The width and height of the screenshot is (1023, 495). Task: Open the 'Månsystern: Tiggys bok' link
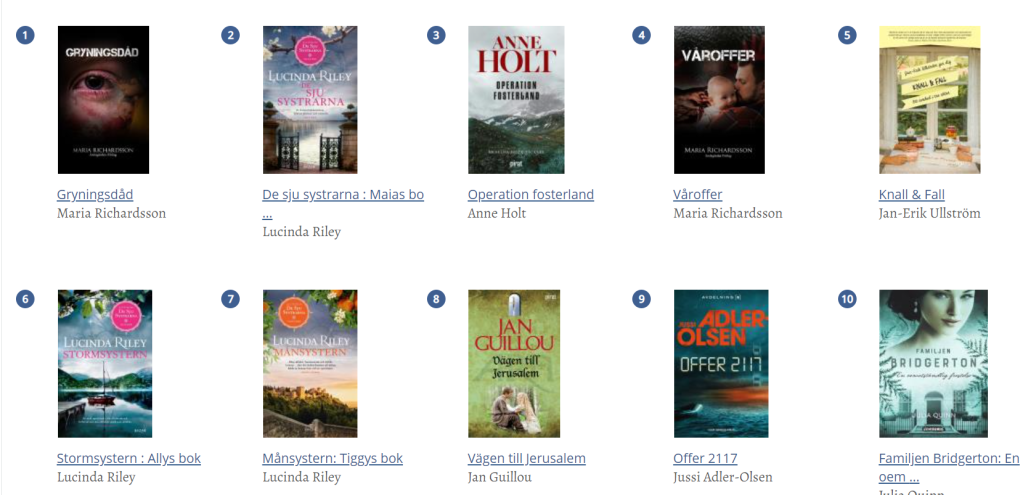tap(333, 458)
